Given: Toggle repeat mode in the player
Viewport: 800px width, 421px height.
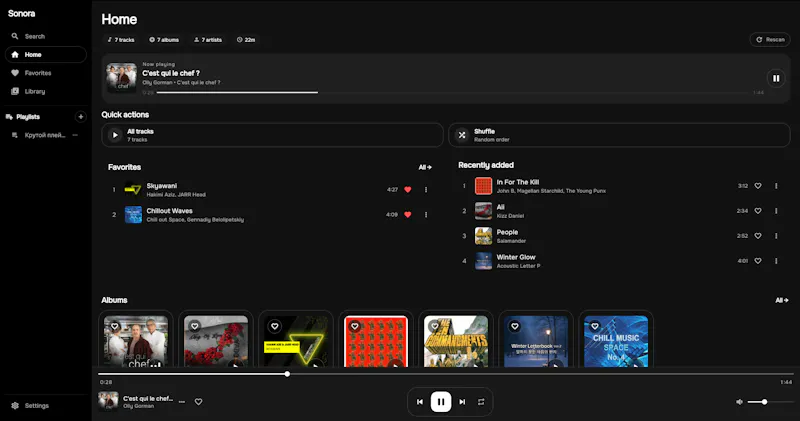Looking at the screenshot, I should pyautogui.click(x=481, y=402).
